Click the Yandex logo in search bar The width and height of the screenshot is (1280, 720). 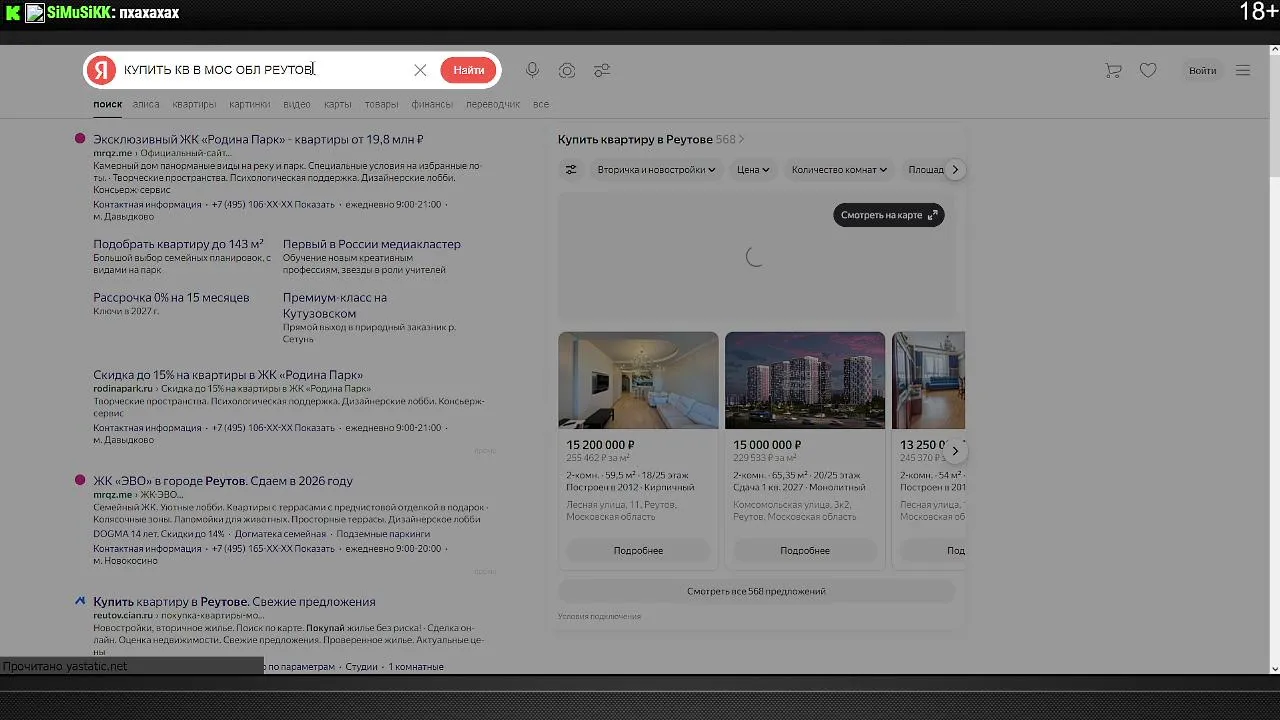tap(101, 70)
